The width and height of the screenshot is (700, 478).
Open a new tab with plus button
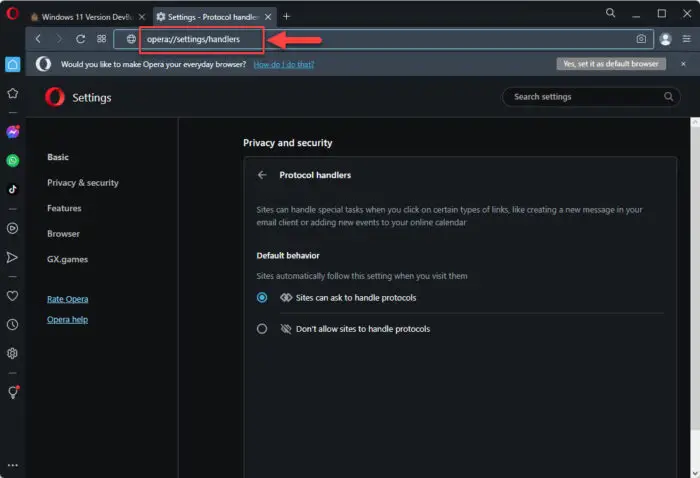point(287,17)
